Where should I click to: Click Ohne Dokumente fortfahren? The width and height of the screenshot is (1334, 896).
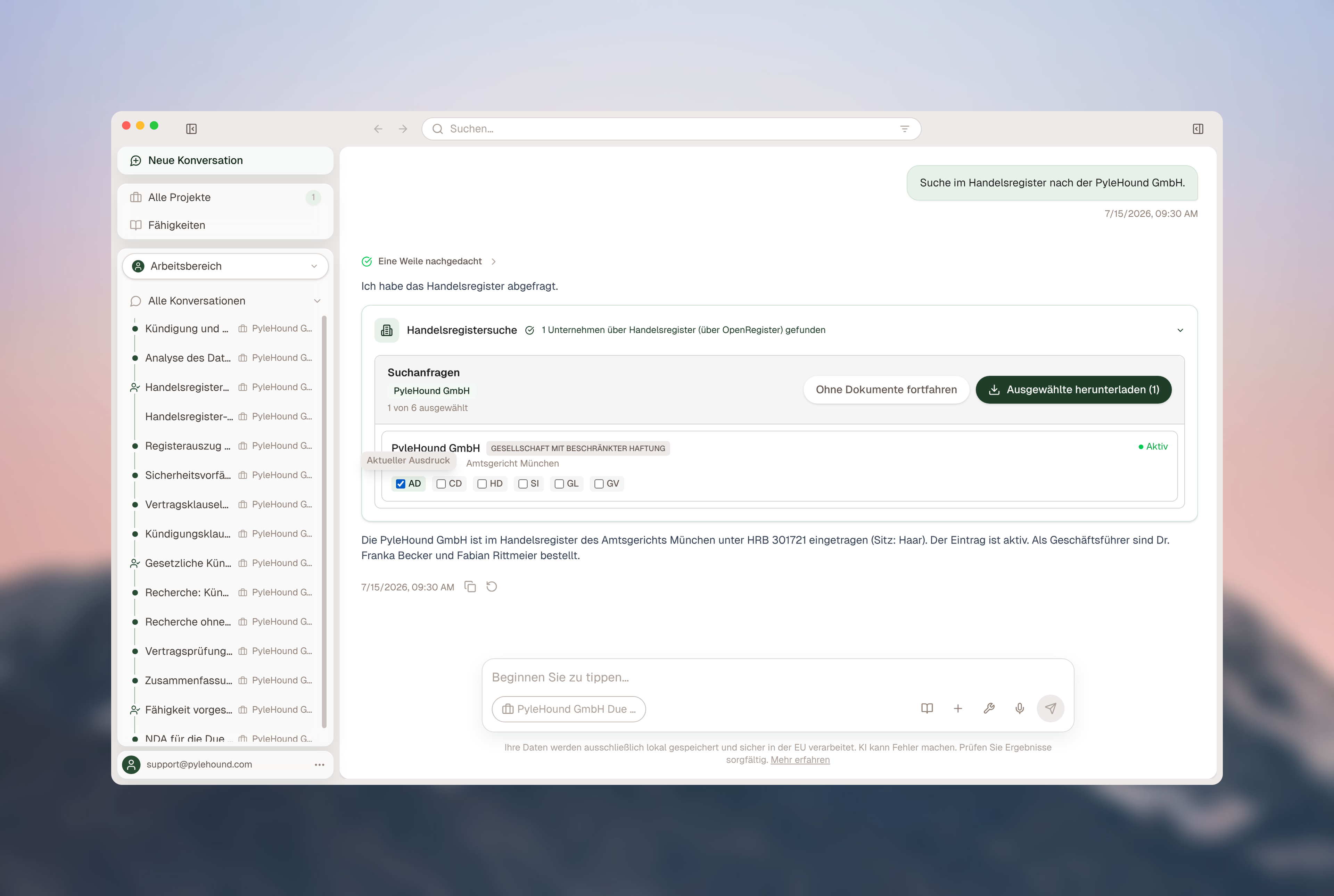pos(886,390)
